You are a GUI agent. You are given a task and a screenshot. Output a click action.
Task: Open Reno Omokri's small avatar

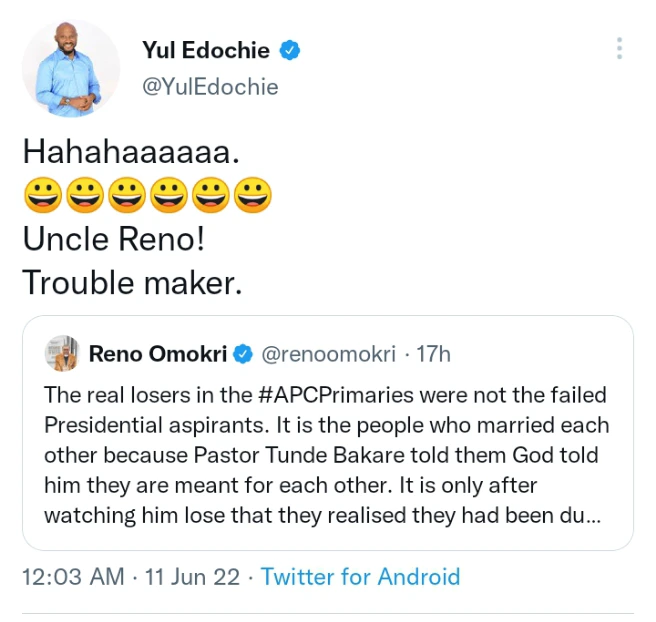coord(62,353)
